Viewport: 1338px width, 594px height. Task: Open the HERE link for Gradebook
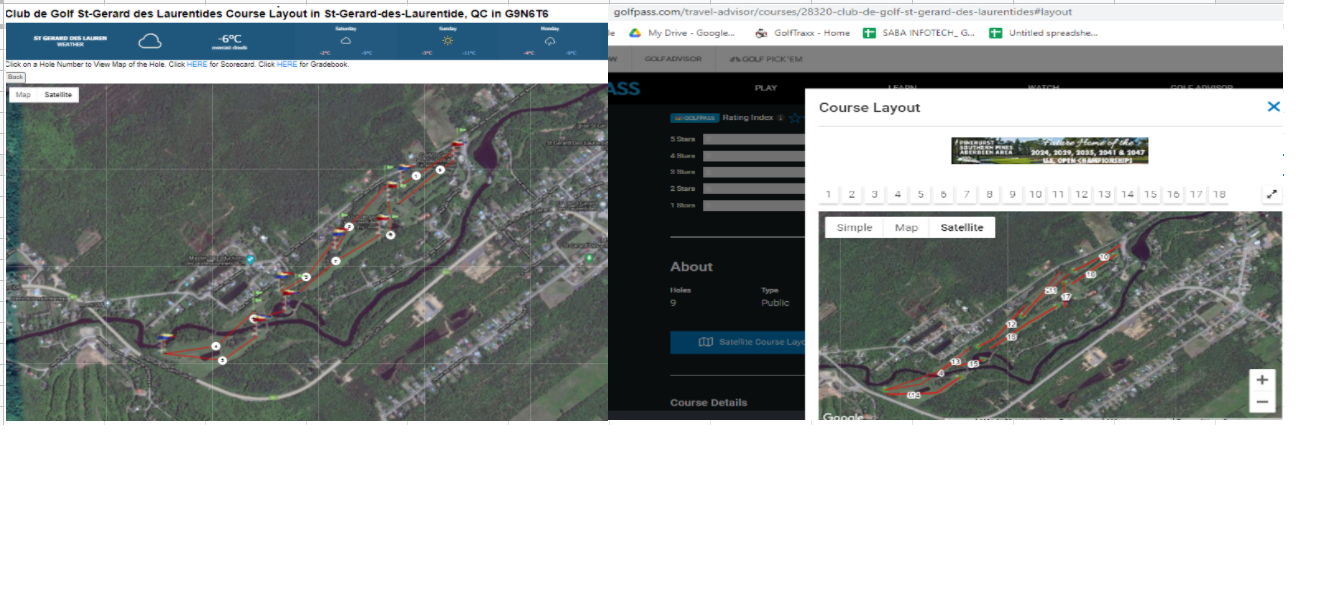(x=287, y=64)
